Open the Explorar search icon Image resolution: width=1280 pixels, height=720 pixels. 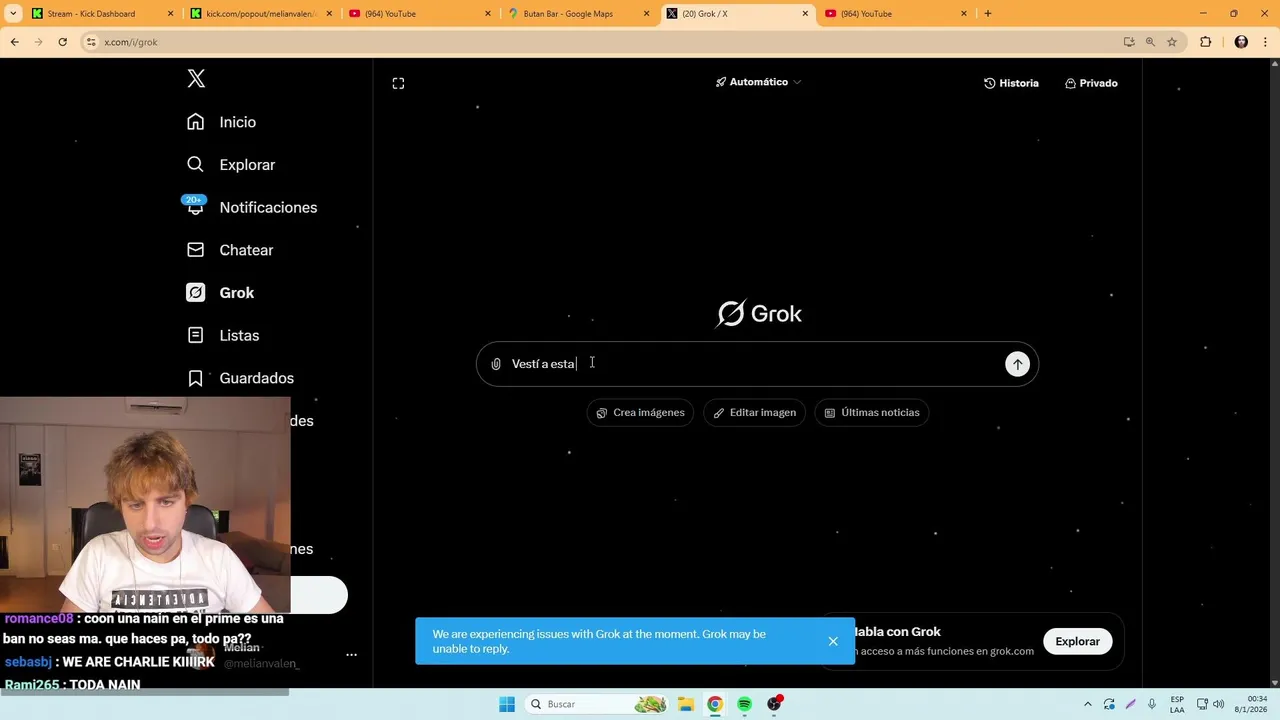(x=196, y=164)
